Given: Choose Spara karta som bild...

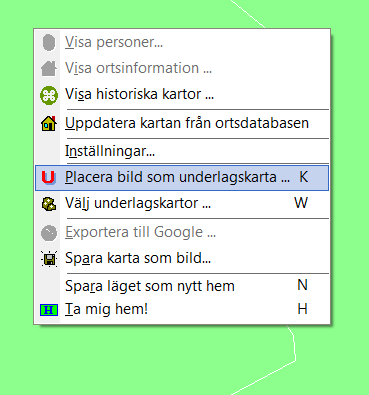Looking at the screenshot, I should click(182, 259).
